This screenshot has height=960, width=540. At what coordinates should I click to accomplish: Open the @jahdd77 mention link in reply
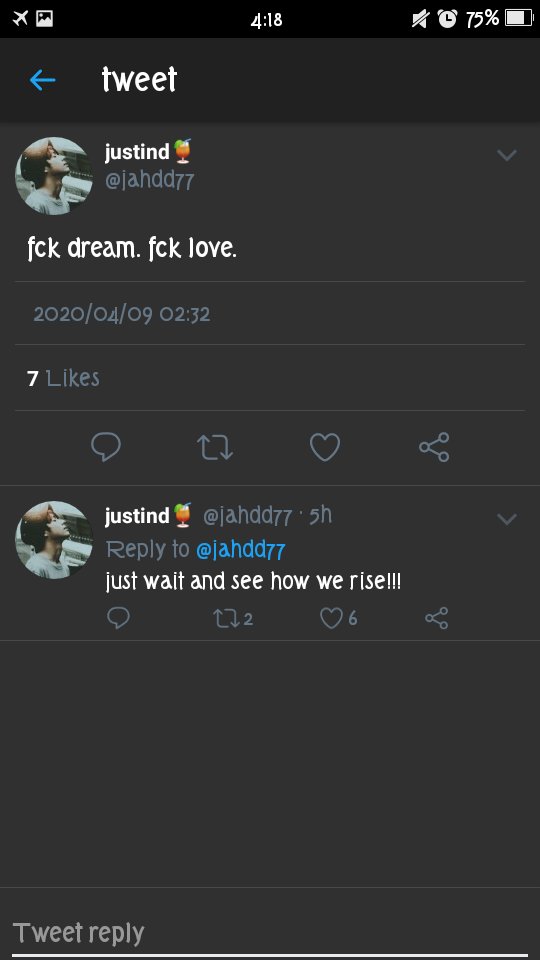[x=241, y=550]
